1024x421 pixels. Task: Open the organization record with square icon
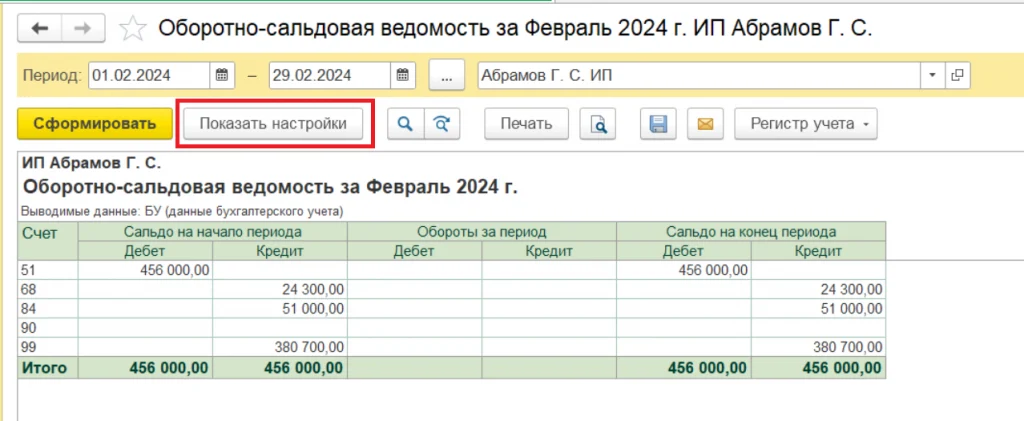(958, 75)
